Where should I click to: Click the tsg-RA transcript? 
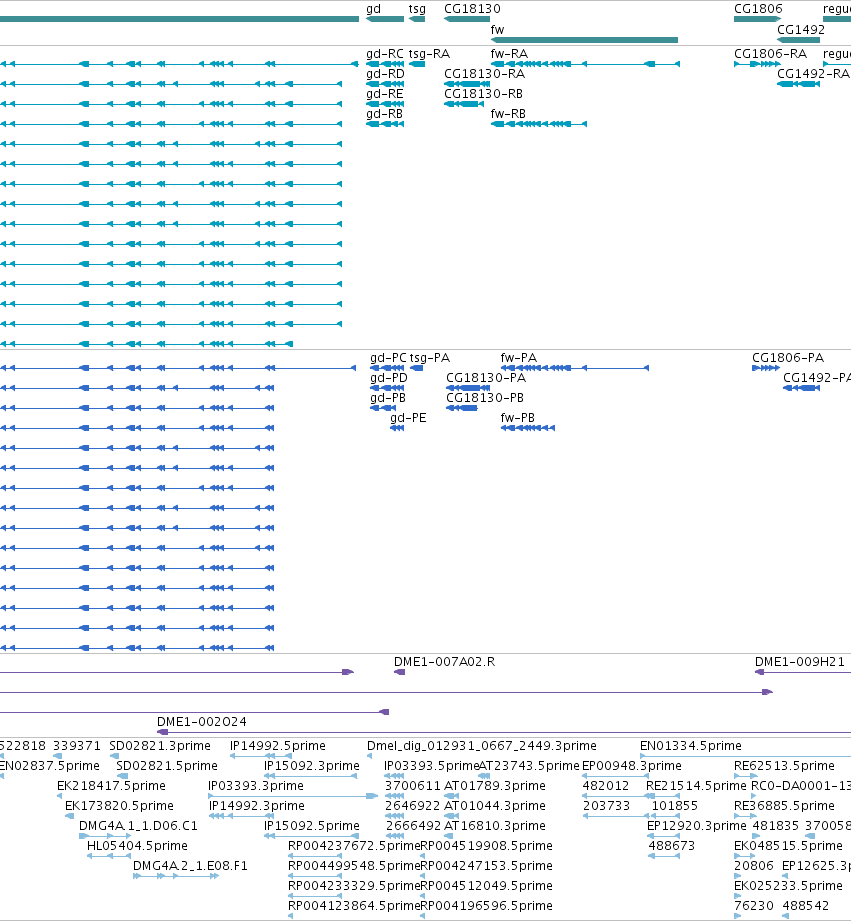[417, 64]
